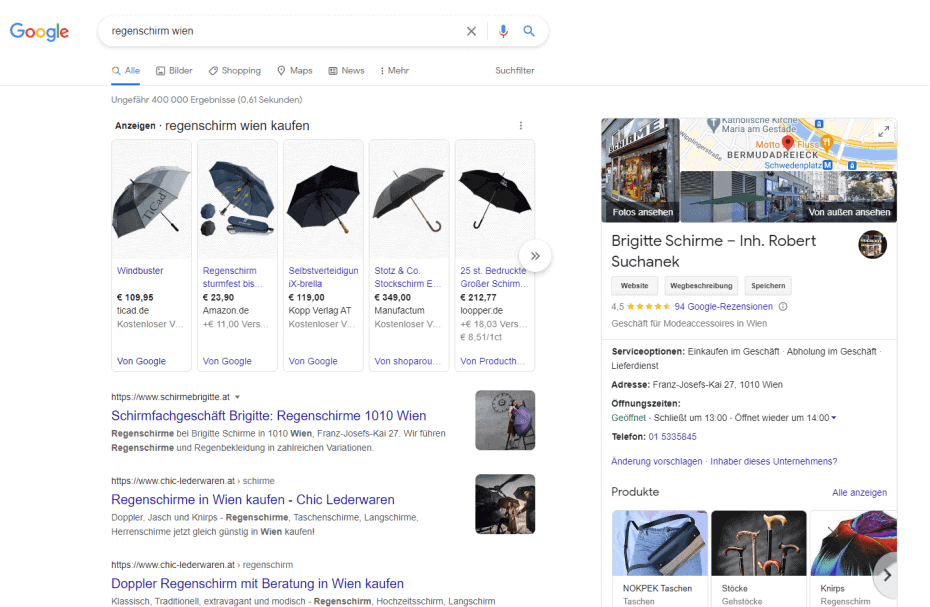Click Inhaber dieses Unternehmens? link
Screen dimensions: 930x607
[x=773, y=462]
